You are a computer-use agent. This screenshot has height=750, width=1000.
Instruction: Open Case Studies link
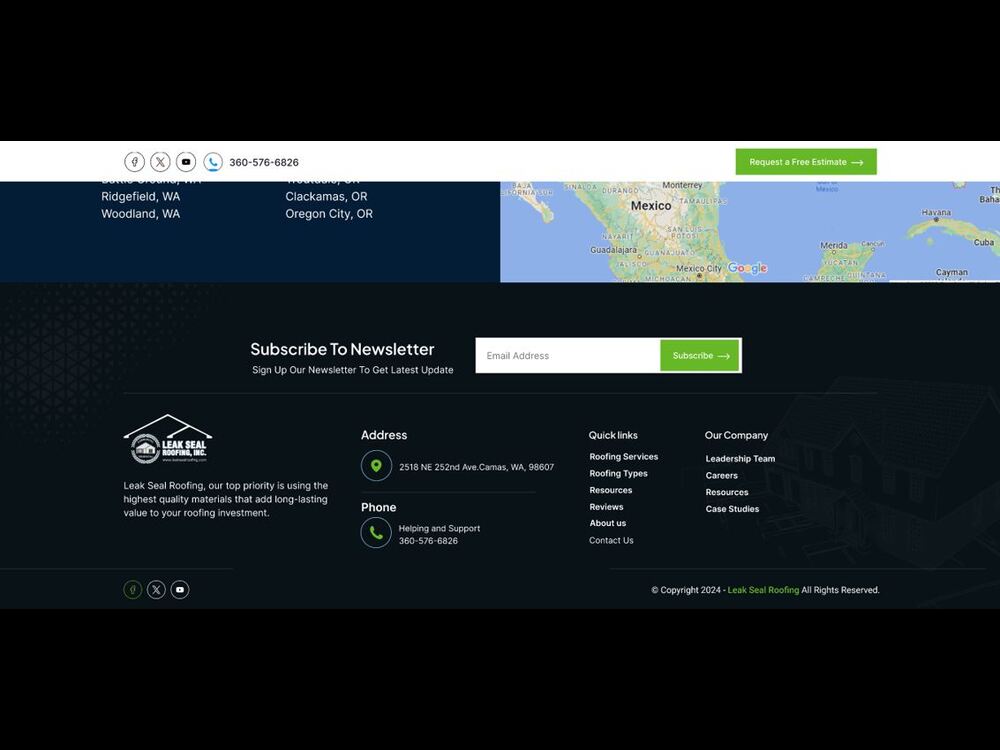pos(732,509)
